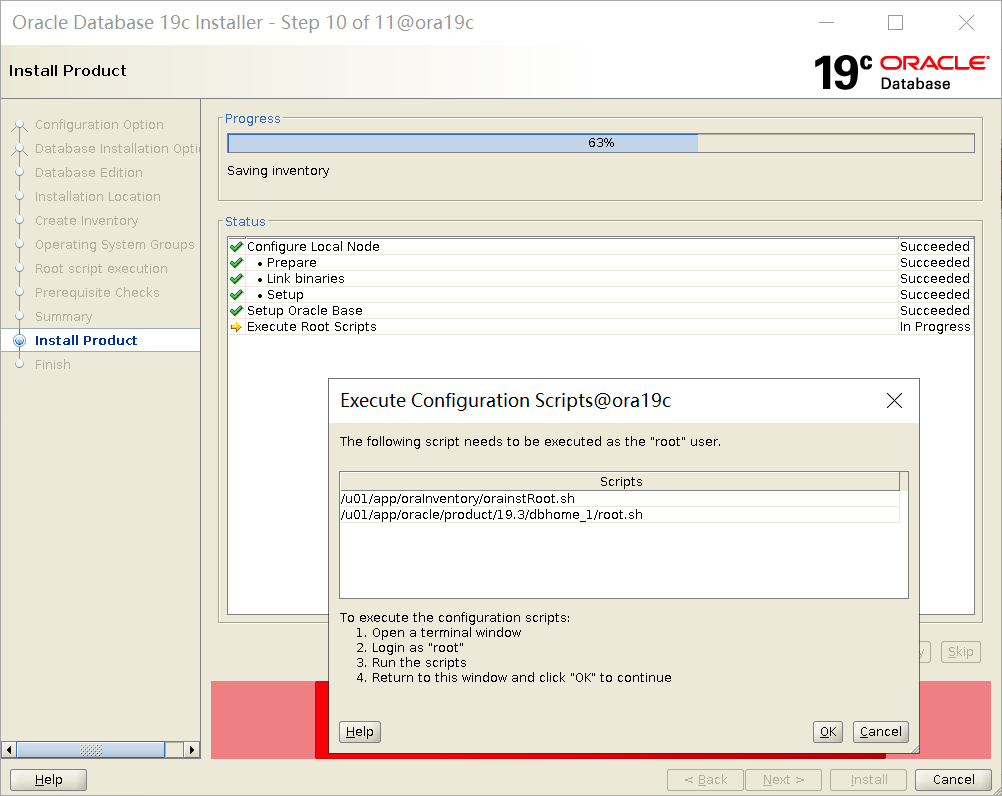Click the disabled Next button
This screenshot has width=1002, height=796.
tap(783, 779)
